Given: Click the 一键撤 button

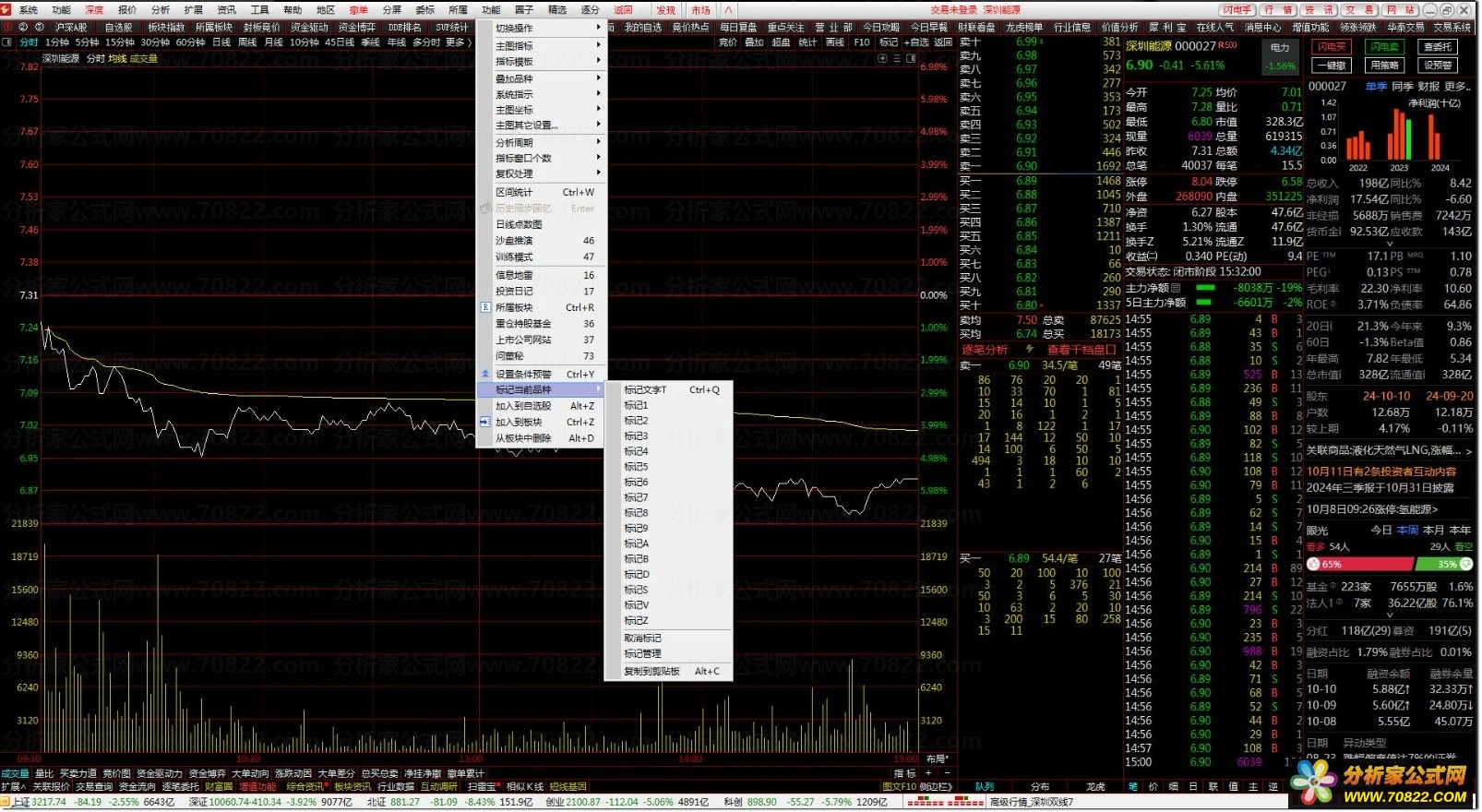Looking at the screenshot, I should click(x=1332, y=66).
